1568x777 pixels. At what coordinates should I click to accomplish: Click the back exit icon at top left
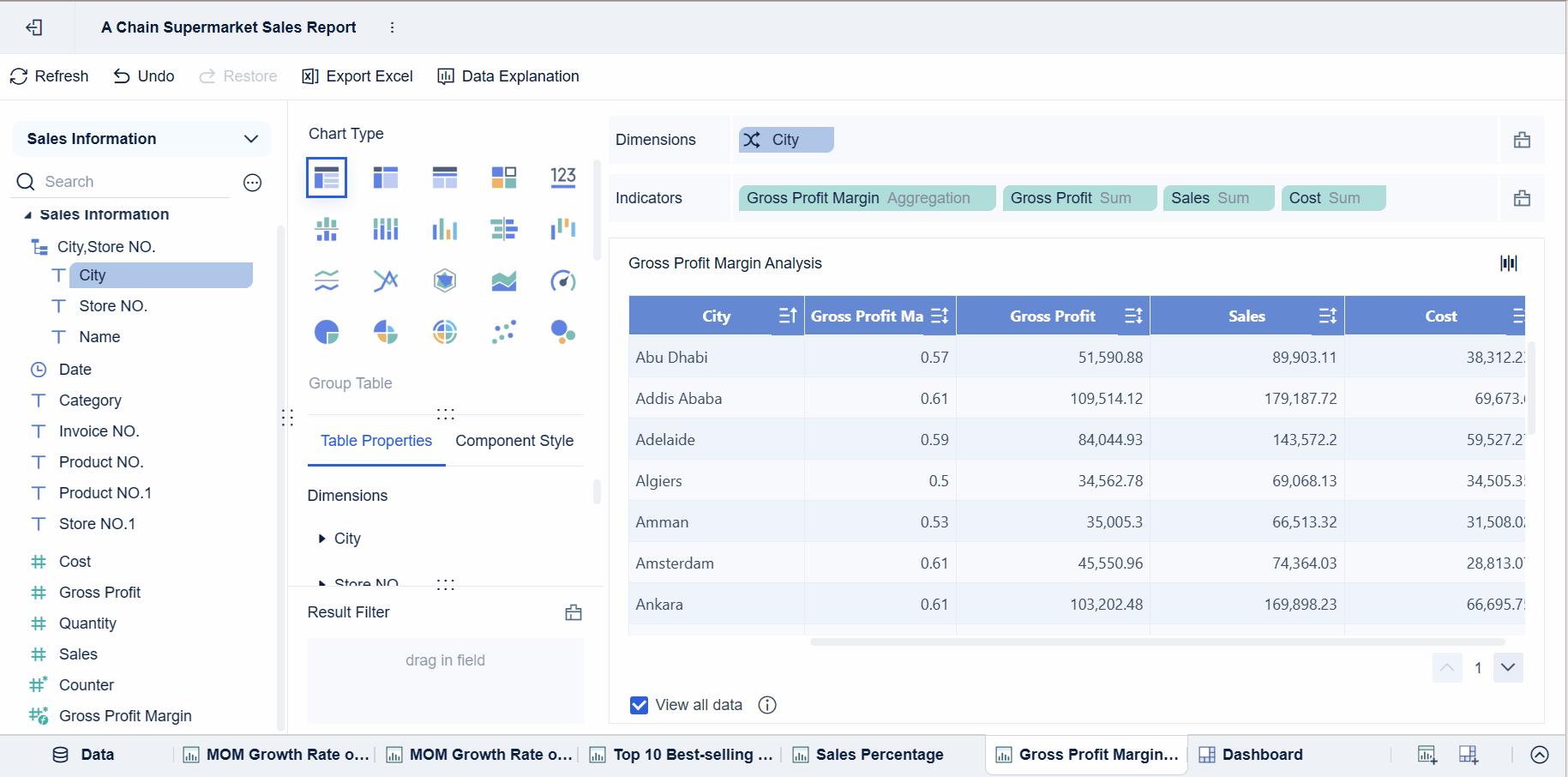[34, 27]
